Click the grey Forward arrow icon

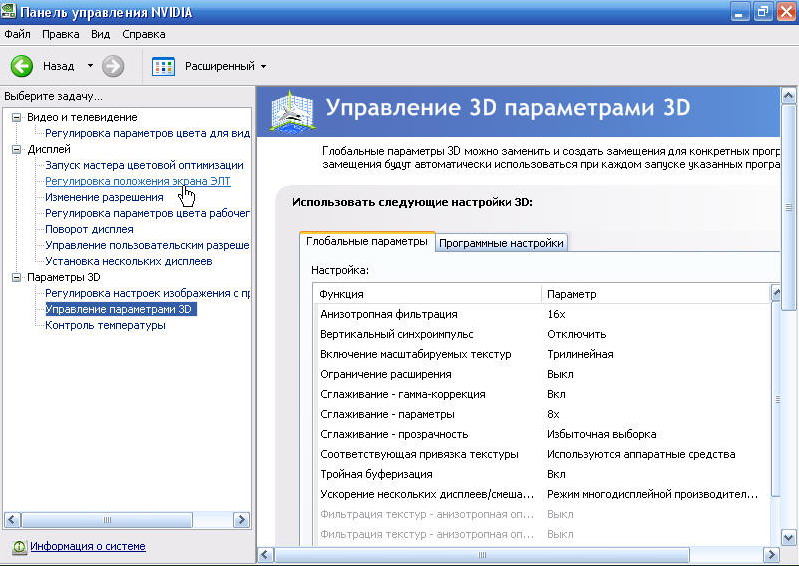(113, 66)
